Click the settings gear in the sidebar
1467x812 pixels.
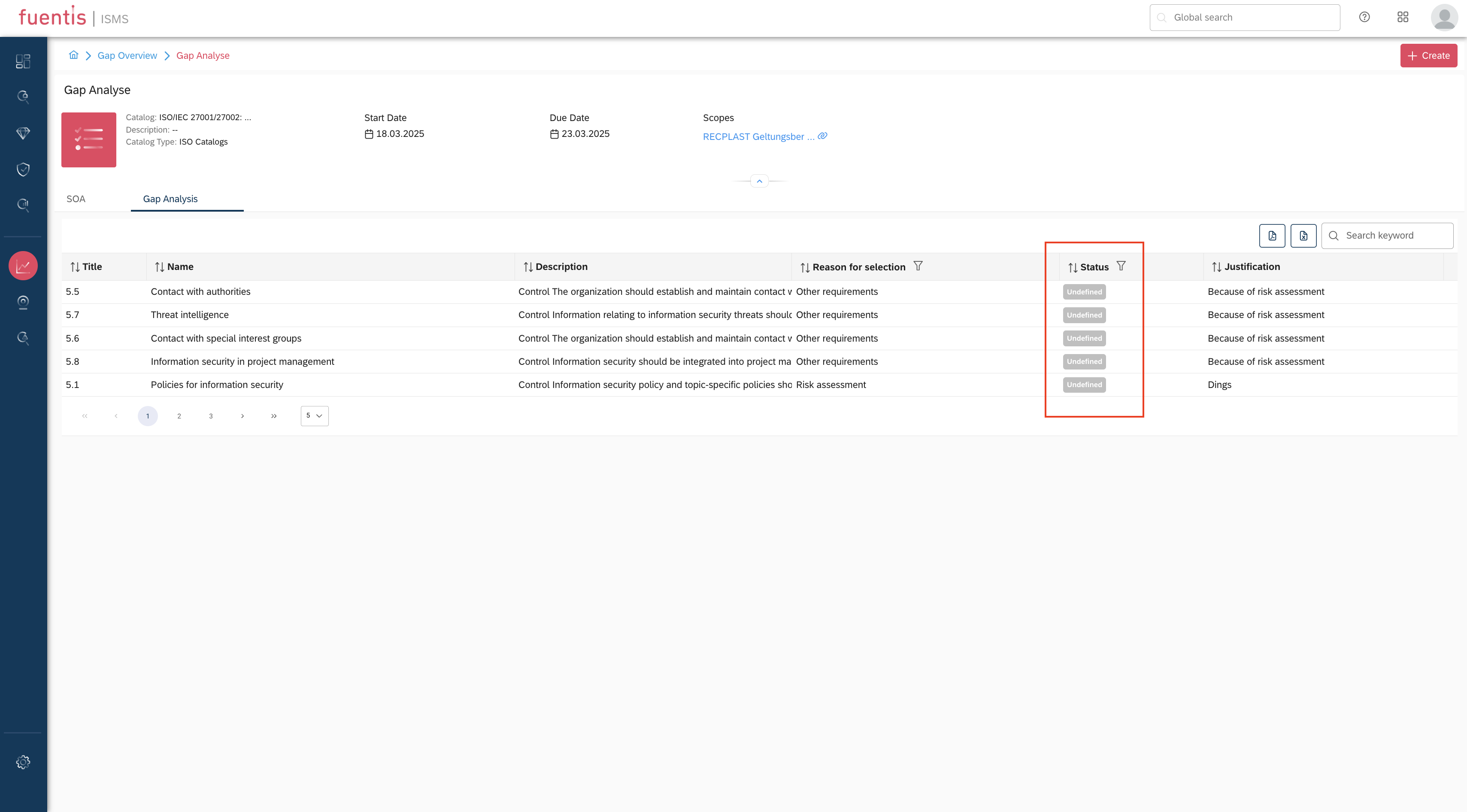point(23,762)
